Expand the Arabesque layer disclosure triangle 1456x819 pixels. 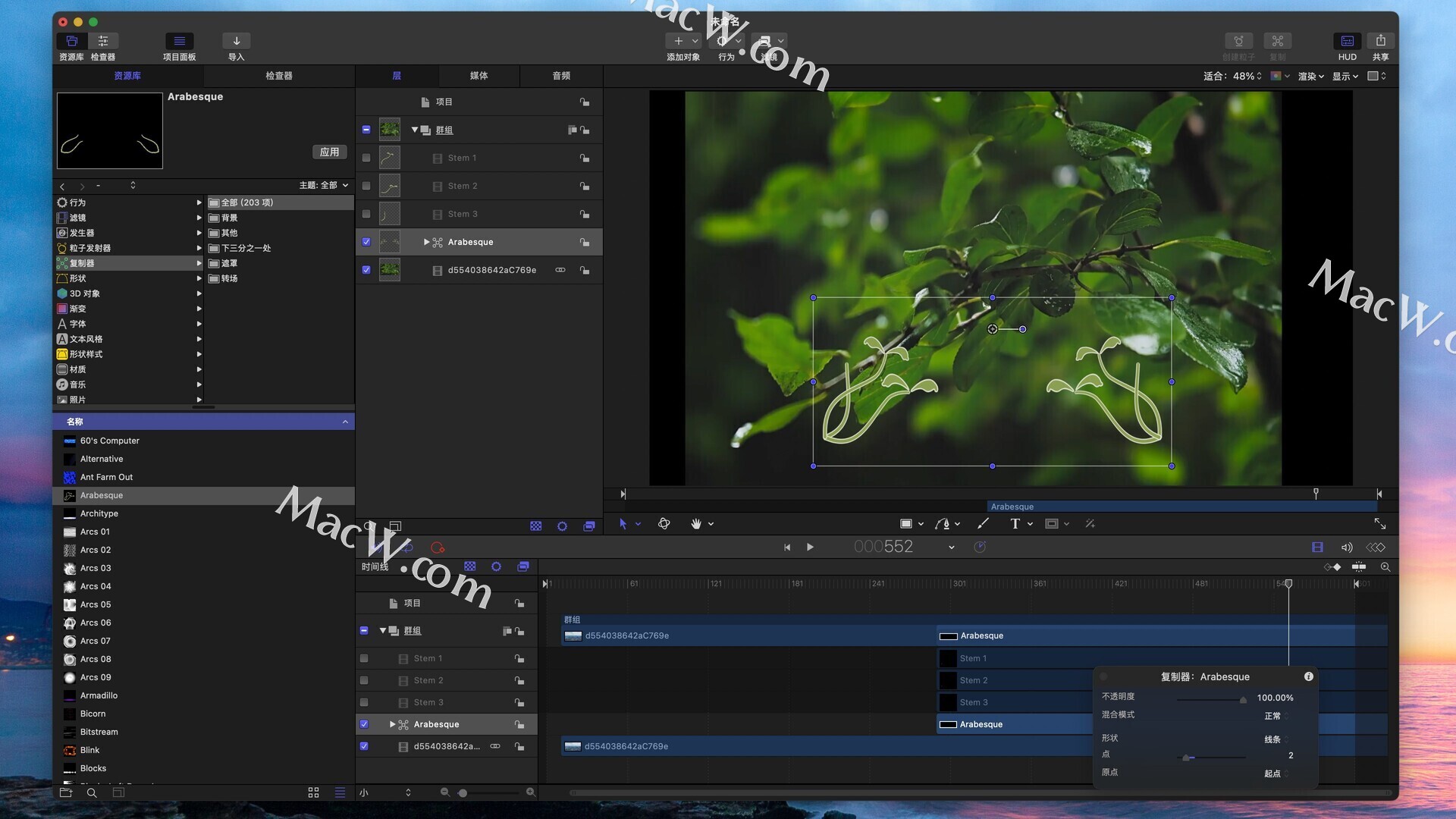click(x=426, y=242)
